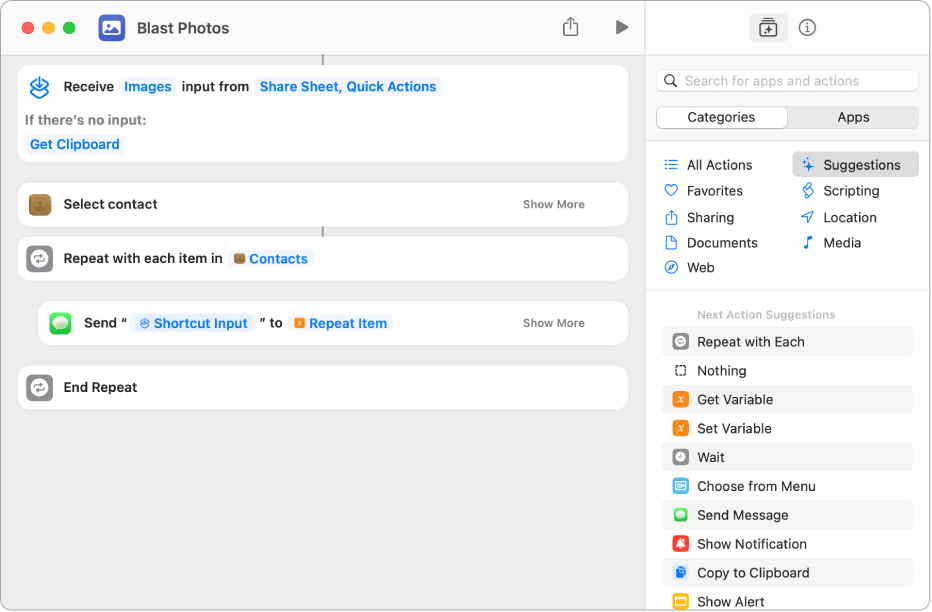
Task: Choose the Get Variable suggestion
Action: click(x=734, y=399)
